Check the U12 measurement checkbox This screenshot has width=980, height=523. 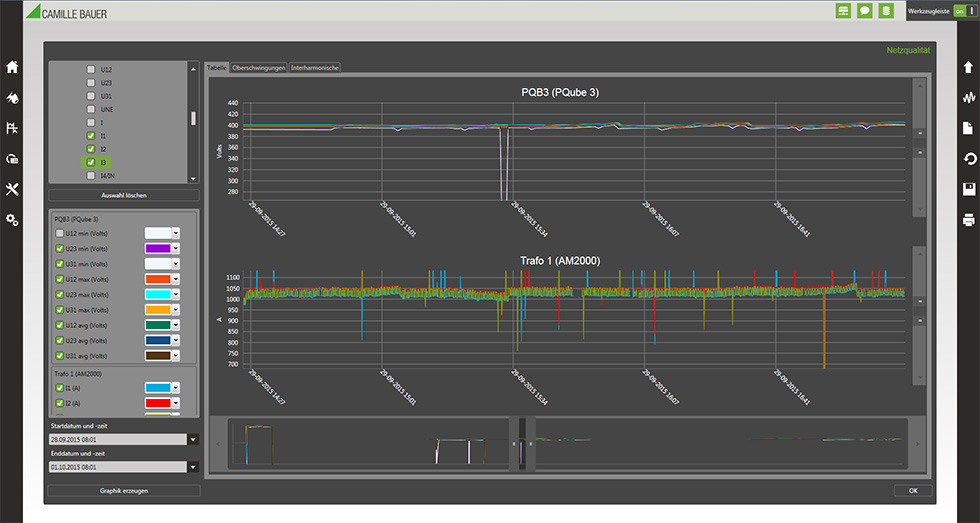click(x=91, y=69)
